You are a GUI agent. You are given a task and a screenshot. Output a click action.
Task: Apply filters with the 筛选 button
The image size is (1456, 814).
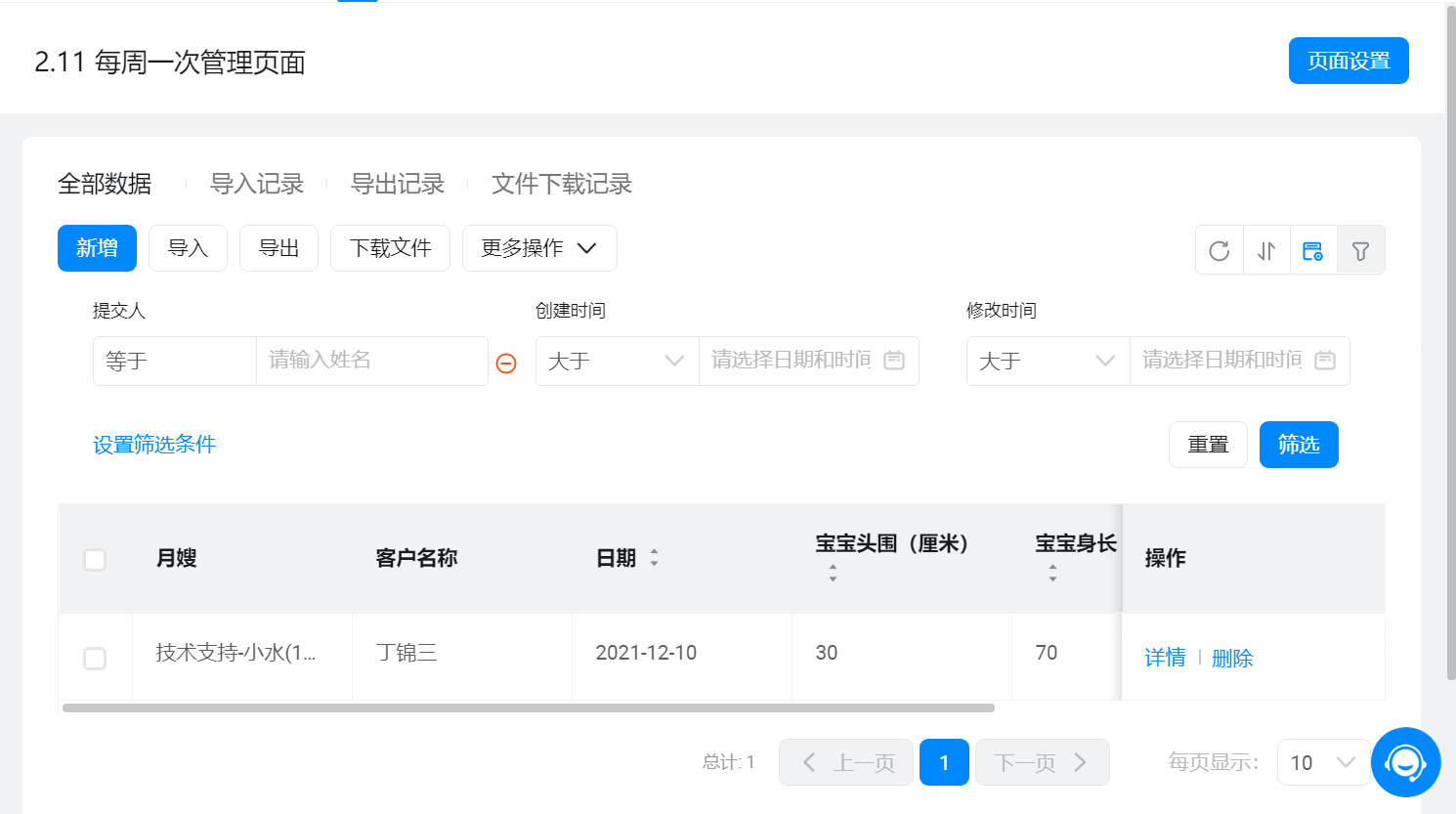pyautogui.click(x=1299, y=445)
